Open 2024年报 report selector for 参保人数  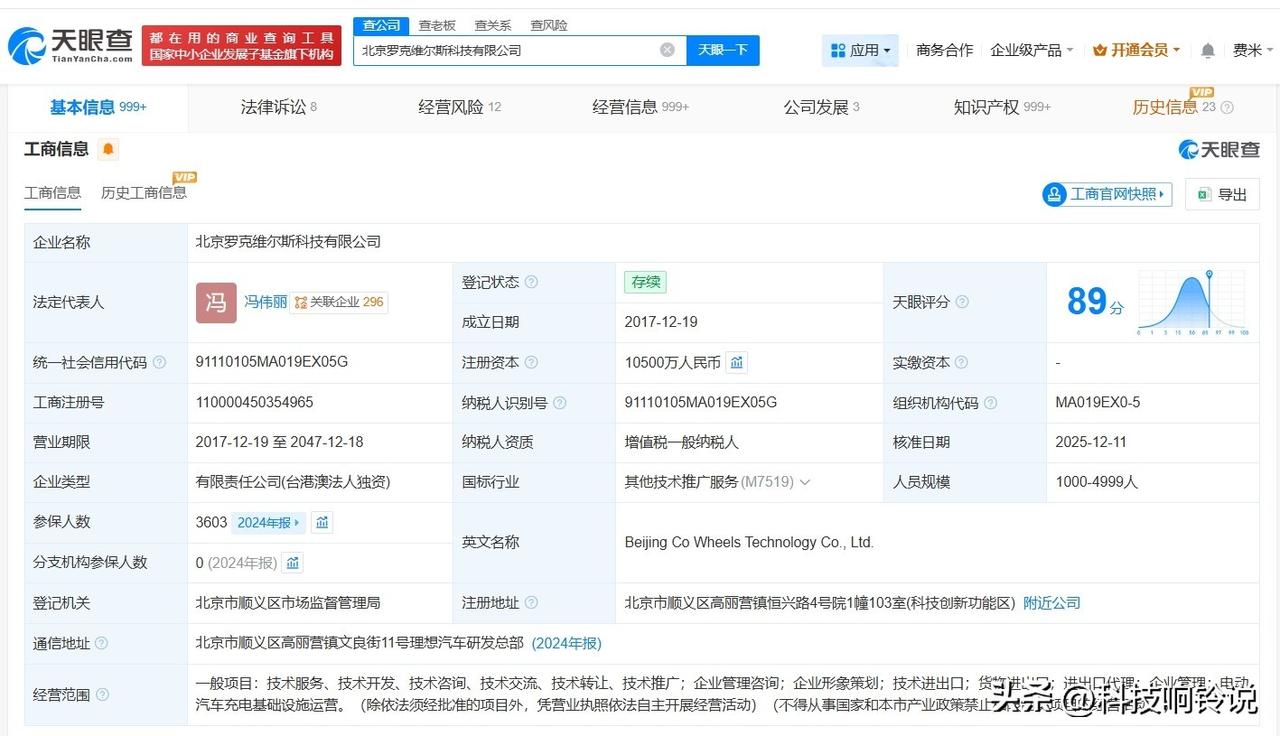[268, 522]
